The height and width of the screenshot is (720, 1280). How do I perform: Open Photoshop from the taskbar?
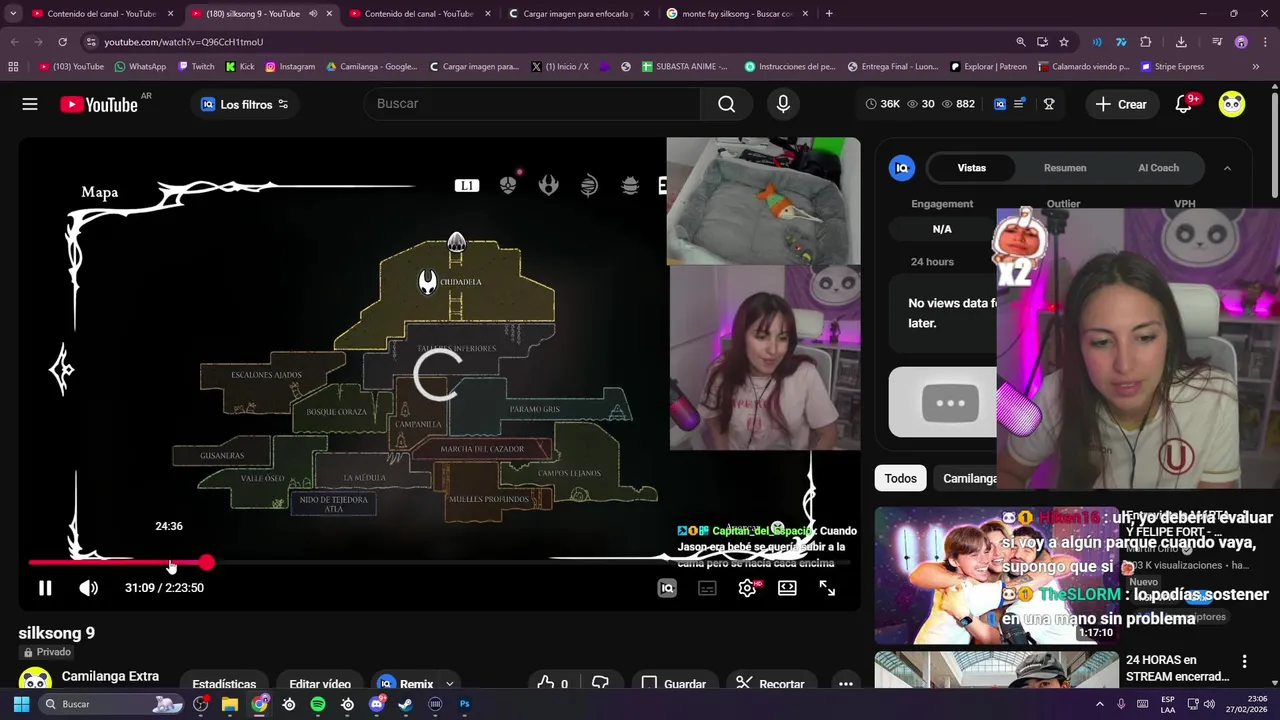pyautogui.click(x=464, y=704)
